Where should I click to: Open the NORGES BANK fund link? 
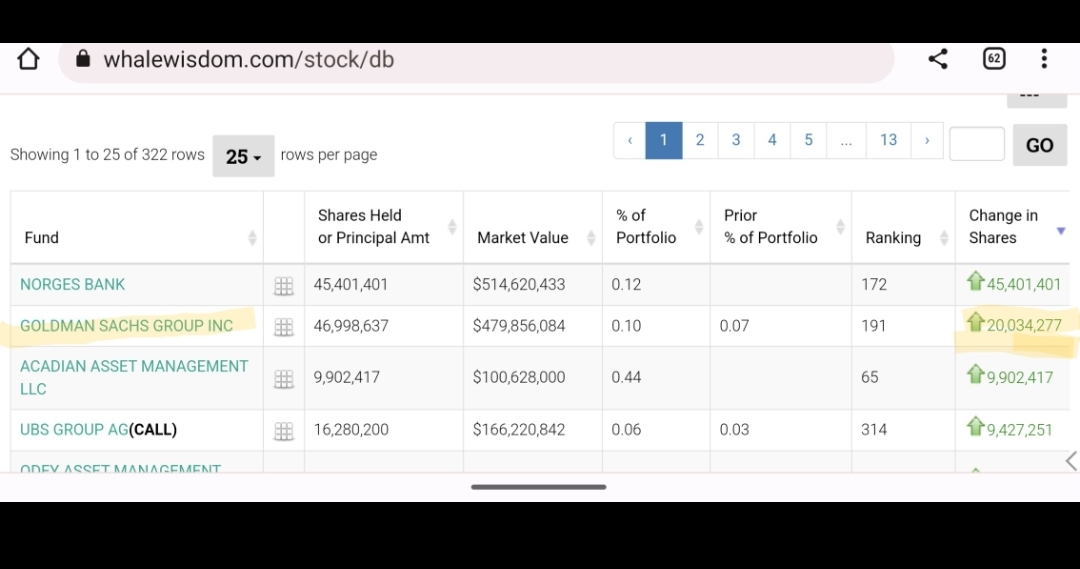tap(72, 285)
